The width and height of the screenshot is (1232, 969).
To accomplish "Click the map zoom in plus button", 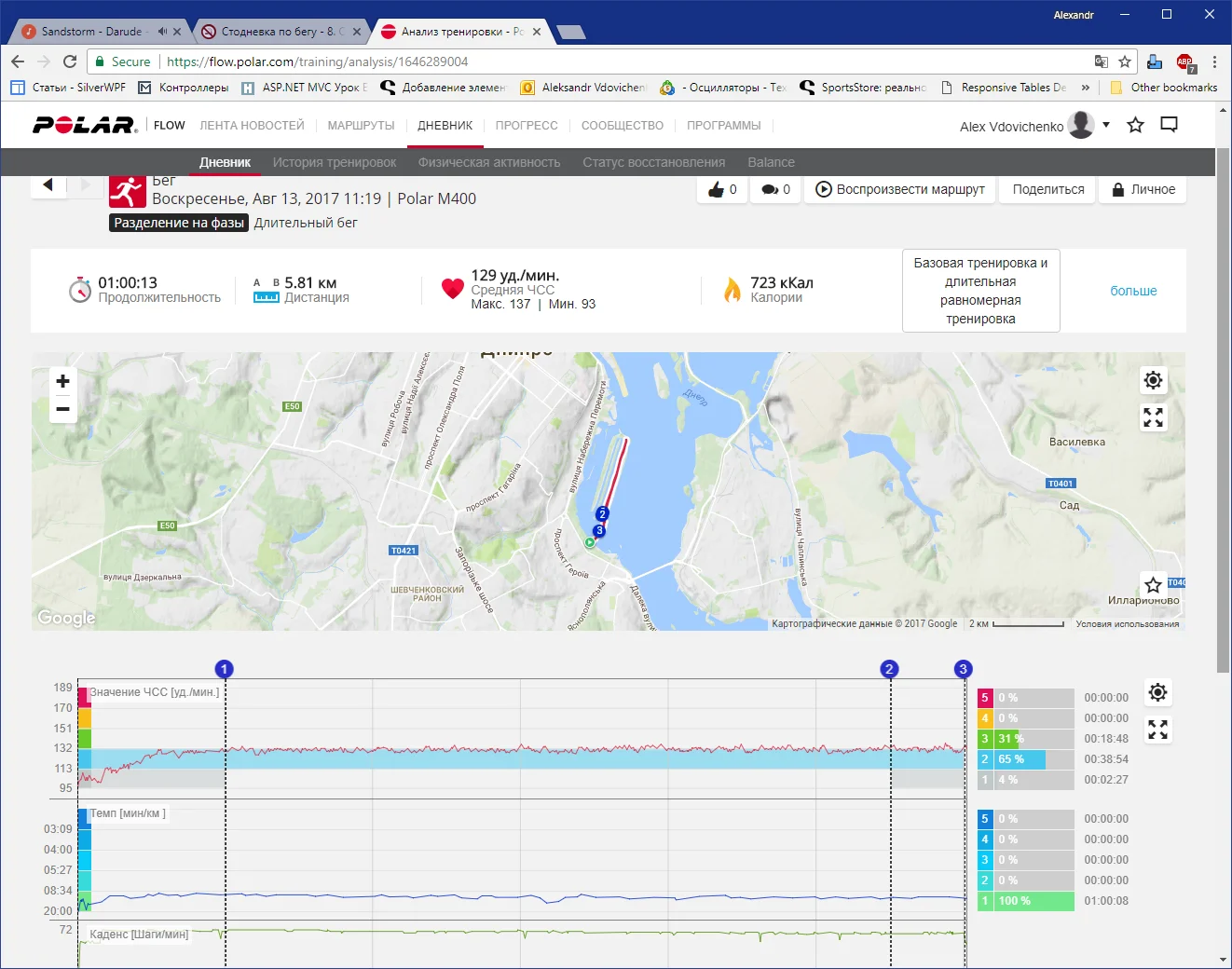I will [62, 381].
